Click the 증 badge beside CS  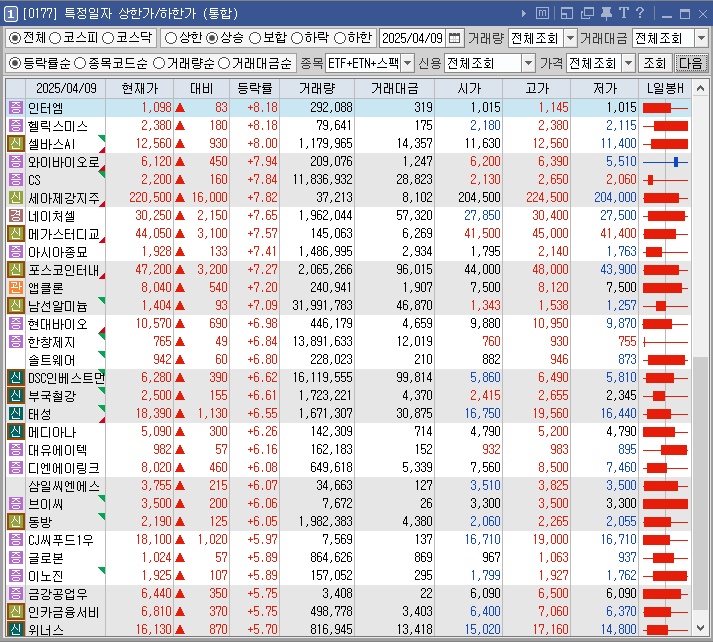[15, 180]
